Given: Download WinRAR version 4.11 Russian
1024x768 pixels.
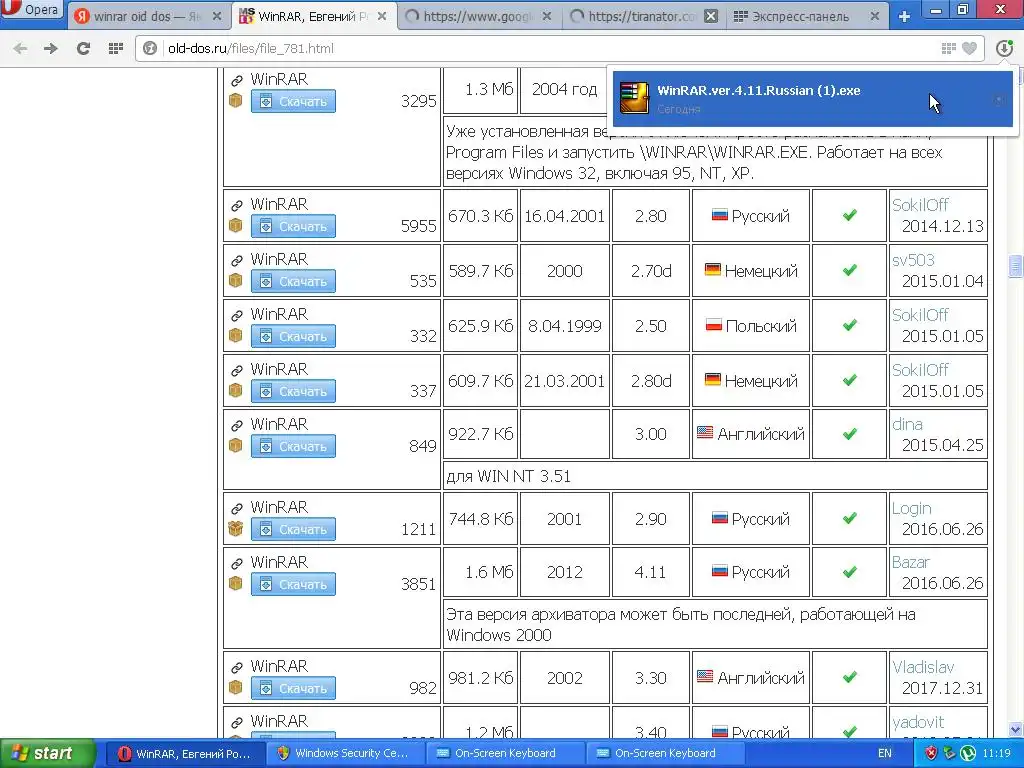Looking at the screenshot, I should [x=293, y=584].
